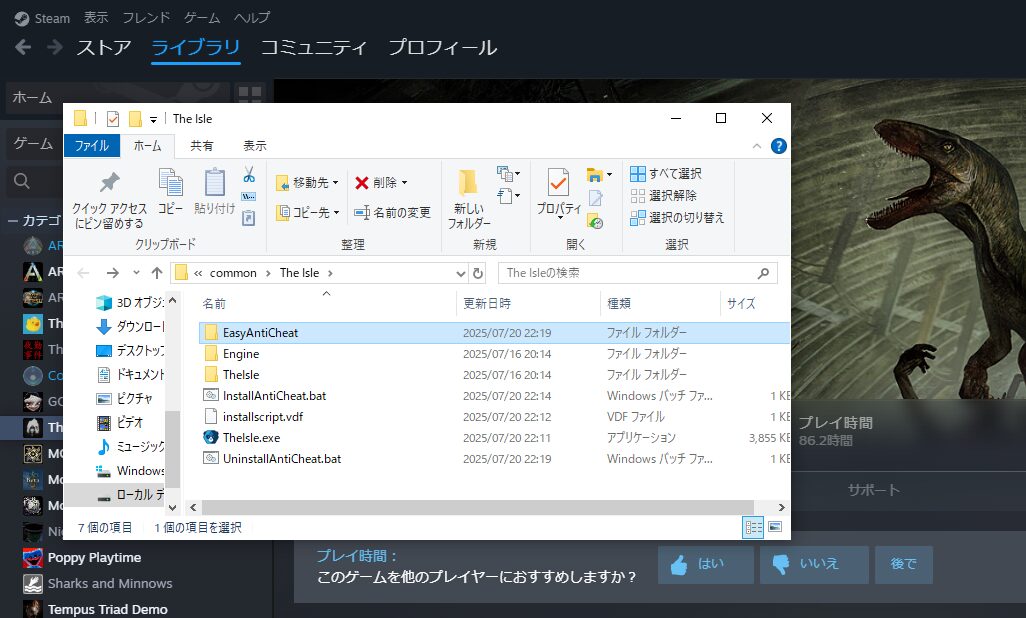
Task: Click the search magnifier in The Isle search box
Action: (x=763, y=273)
